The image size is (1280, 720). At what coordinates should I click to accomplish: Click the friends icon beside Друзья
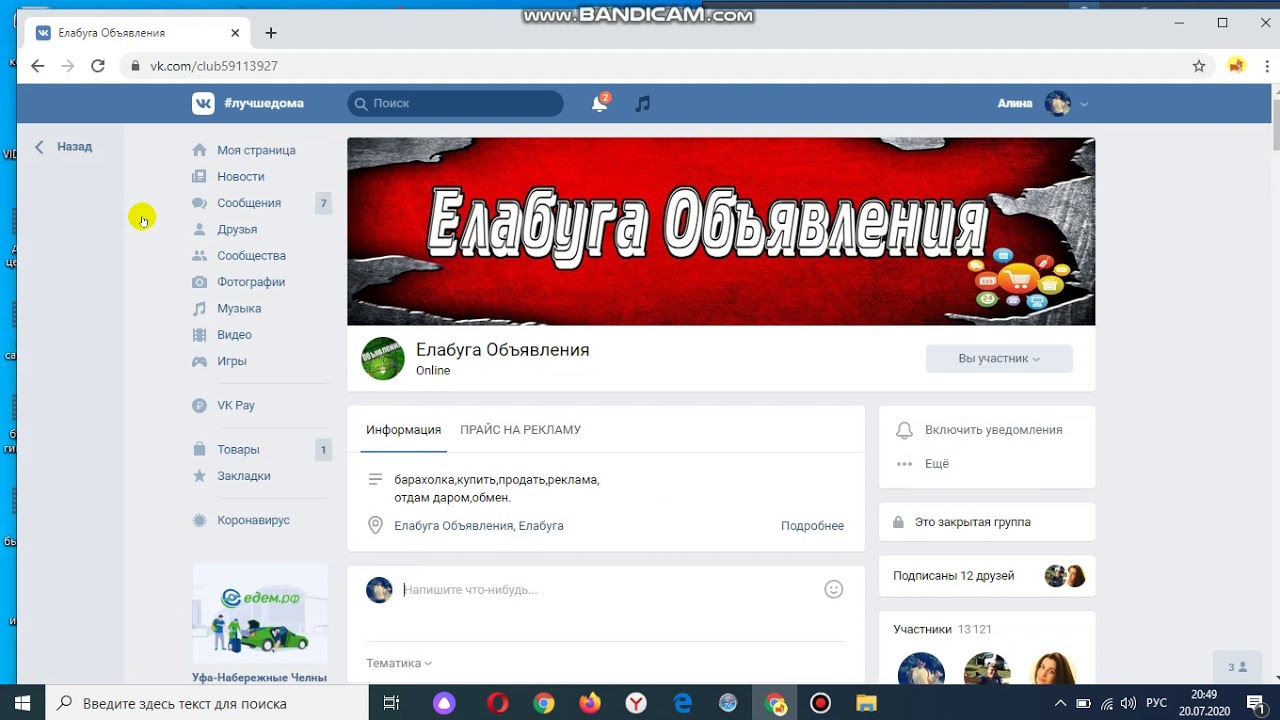tap(199, 229)
